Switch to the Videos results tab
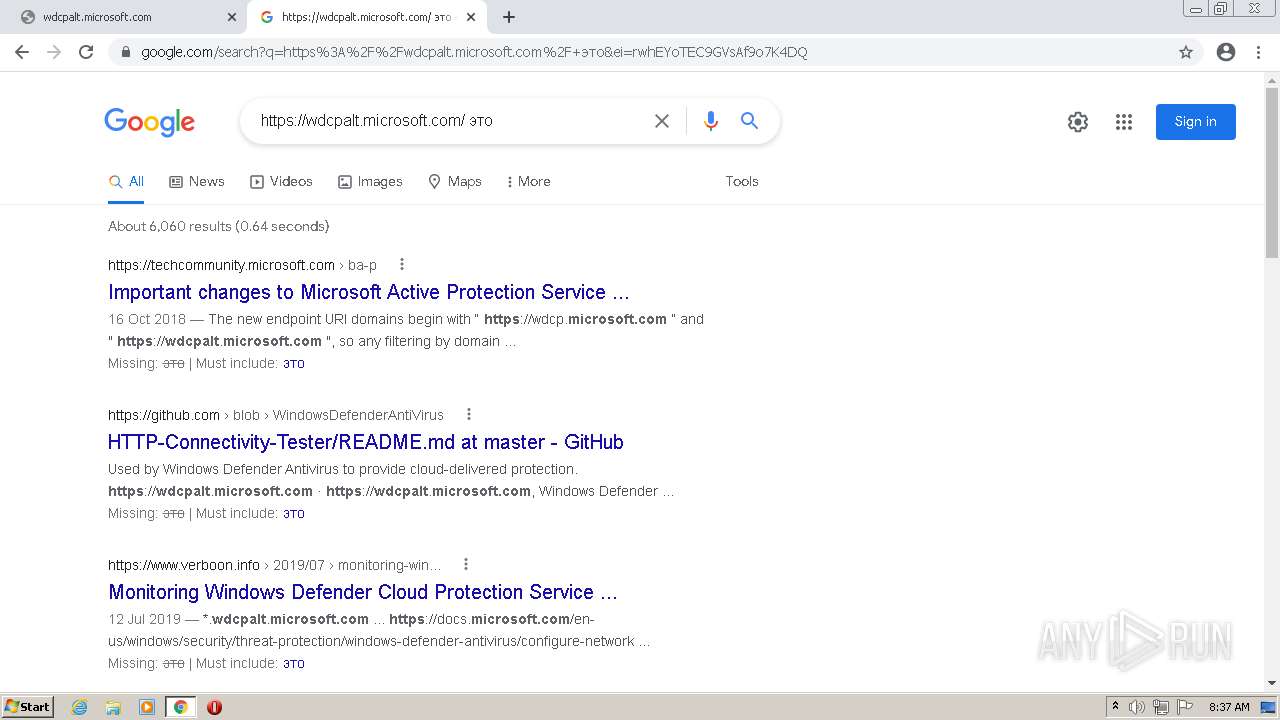The width and height of the screenshot is (1280, 720). tap(281, 182)
